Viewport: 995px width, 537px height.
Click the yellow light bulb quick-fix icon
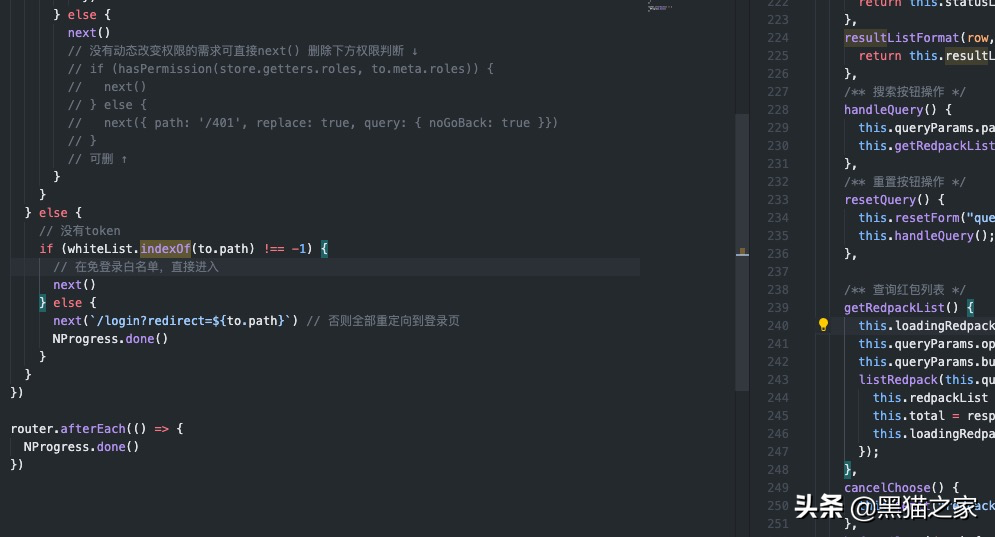823,325
